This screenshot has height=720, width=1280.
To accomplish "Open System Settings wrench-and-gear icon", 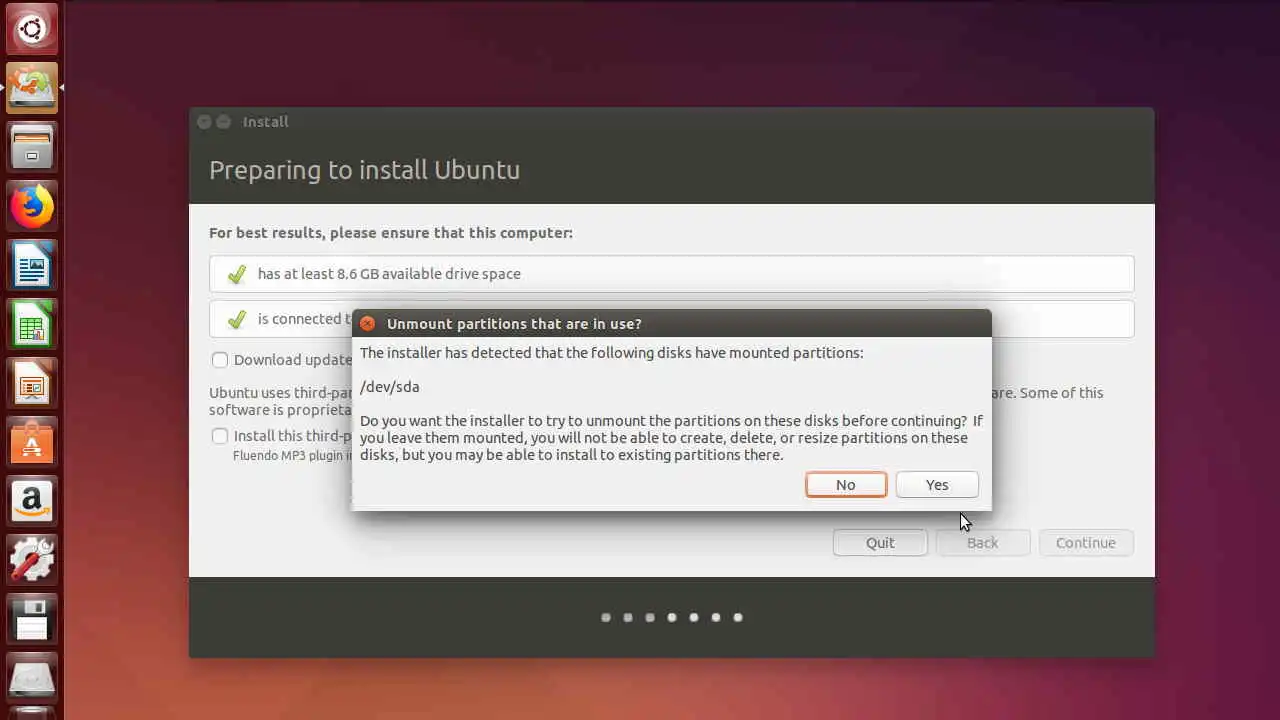I will click(x=32, y=561).
